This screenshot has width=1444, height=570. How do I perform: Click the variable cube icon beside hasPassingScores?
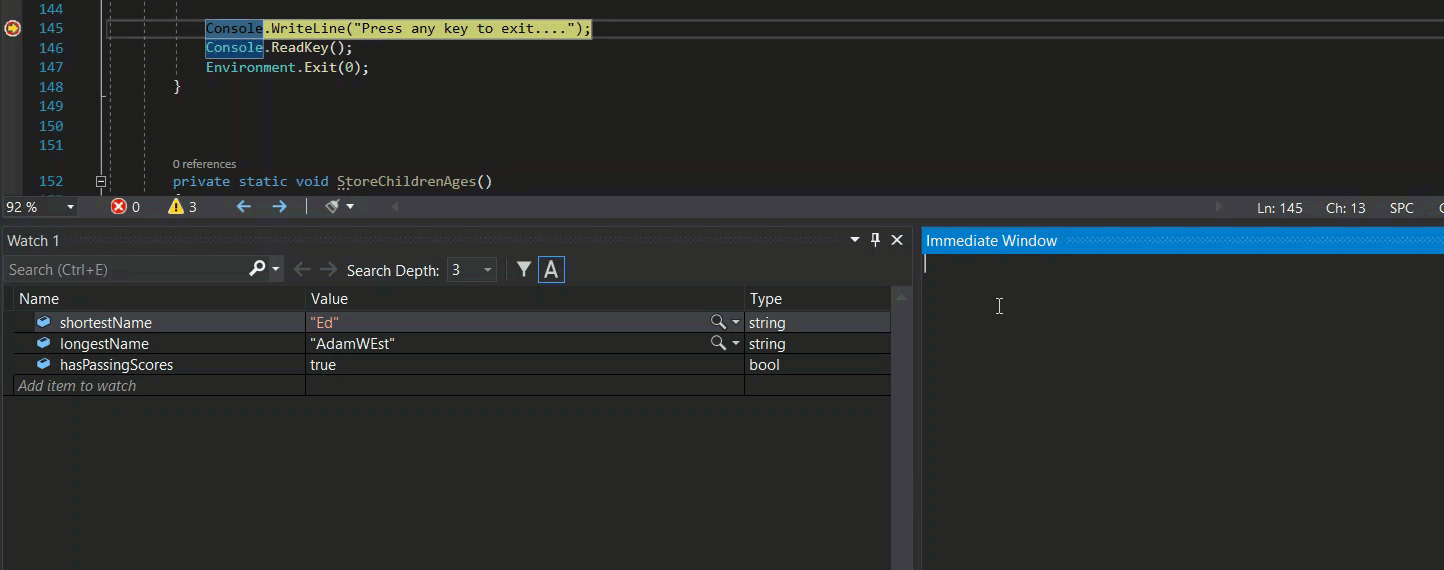click(43, 364)
